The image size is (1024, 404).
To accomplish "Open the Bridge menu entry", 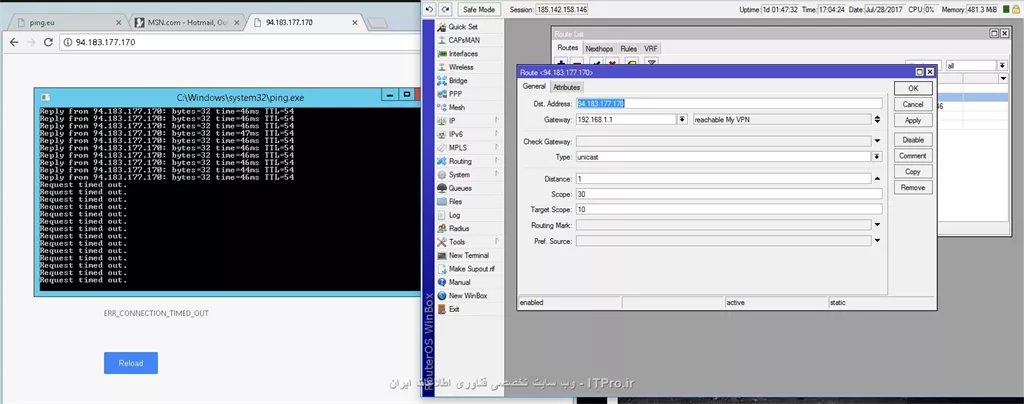I will (x=458, y=80).
